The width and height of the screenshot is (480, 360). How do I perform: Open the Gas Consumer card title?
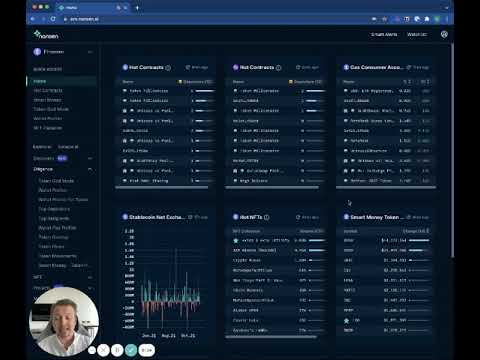coord(377,67)
